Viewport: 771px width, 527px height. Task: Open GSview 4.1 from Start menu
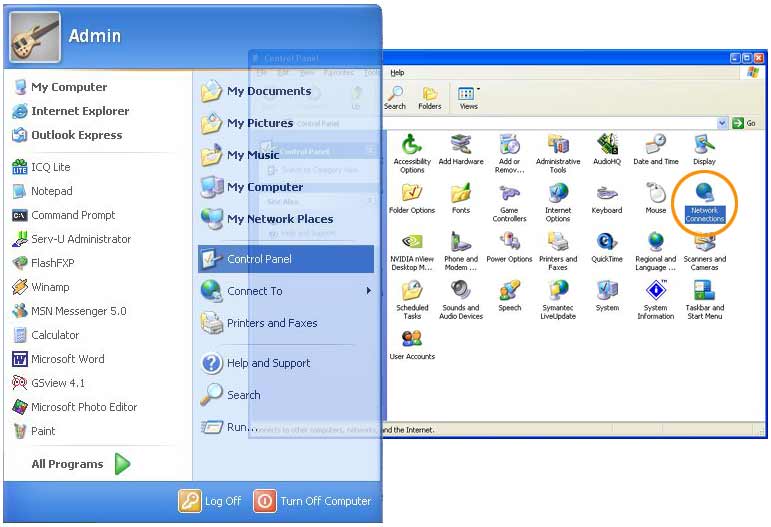(x=49, y=383)
